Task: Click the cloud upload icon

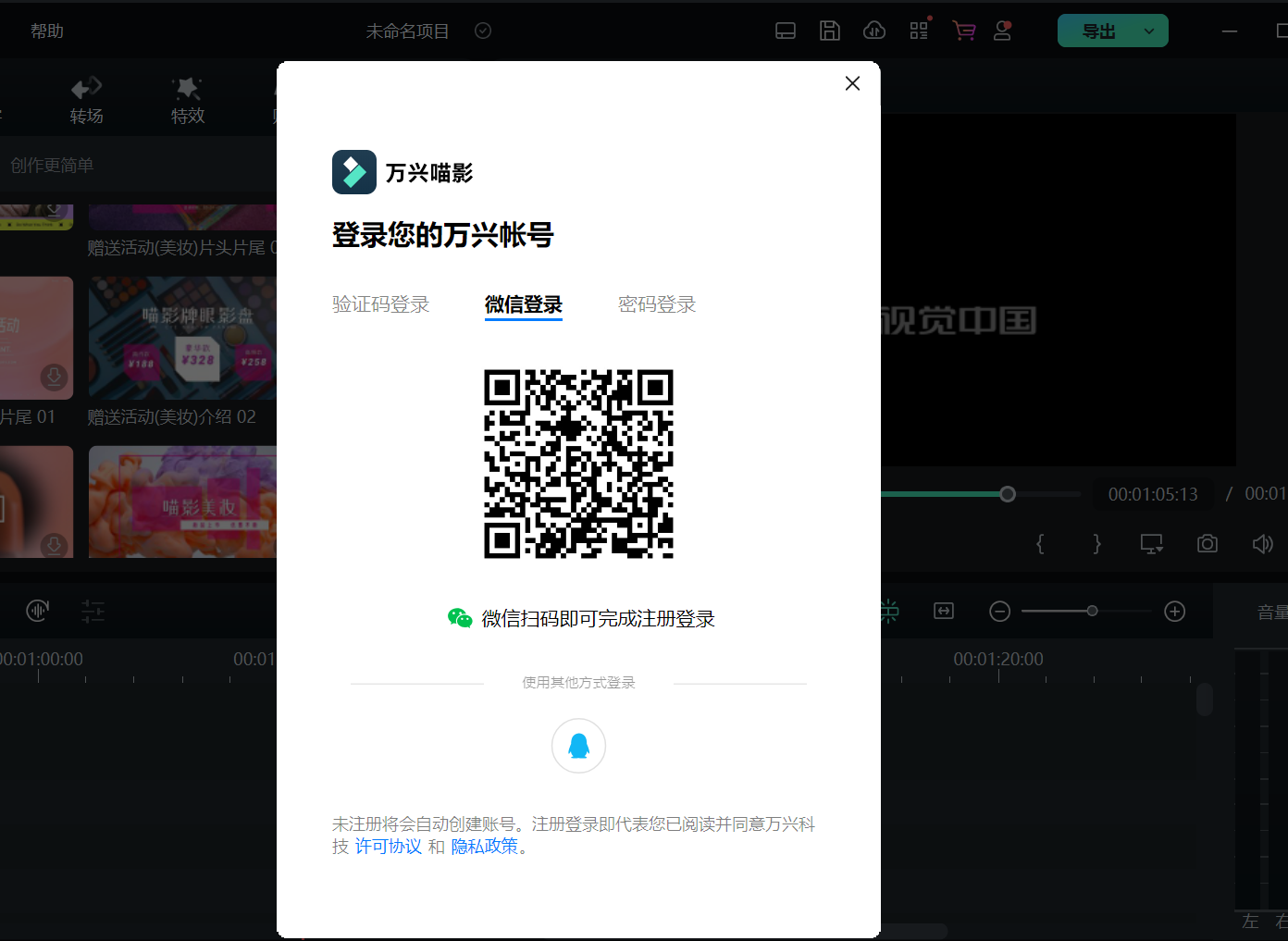Action: (874, 31)
